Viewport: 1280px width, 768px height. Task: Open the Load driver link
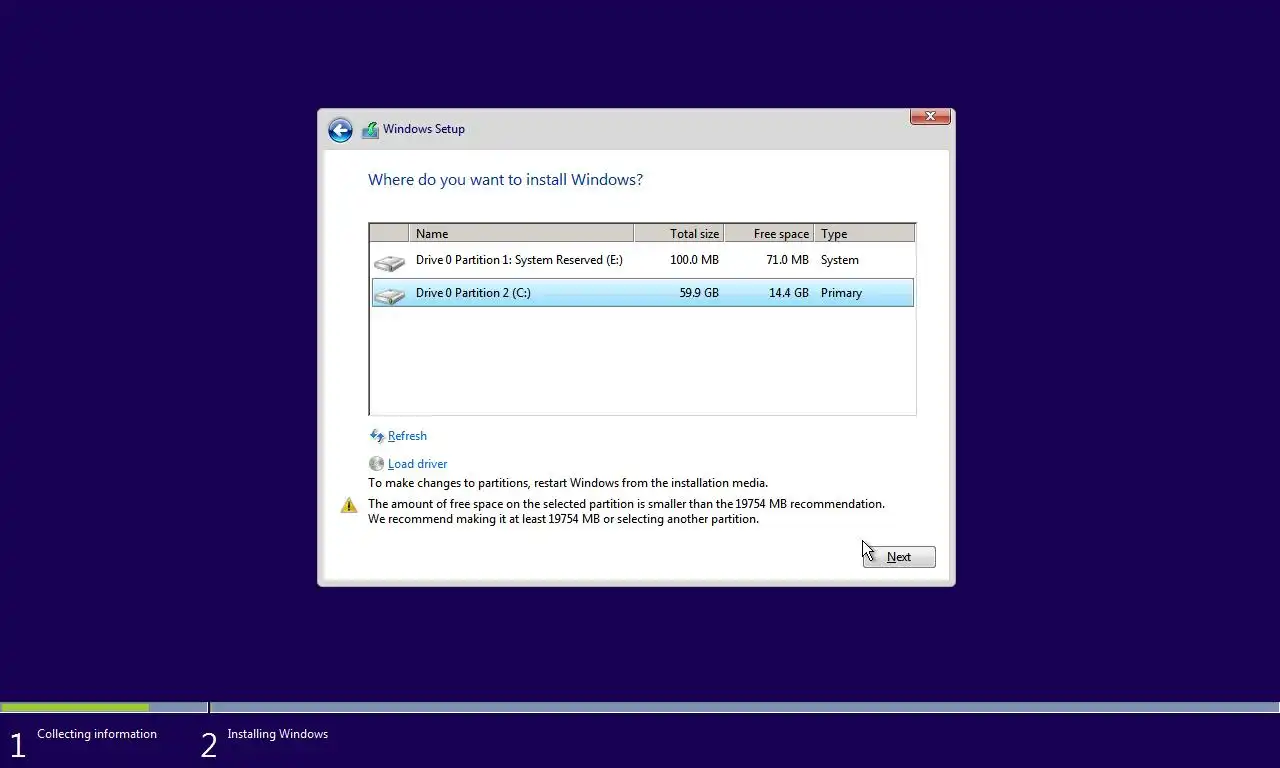pyautogui.click(x=417, y=464)
